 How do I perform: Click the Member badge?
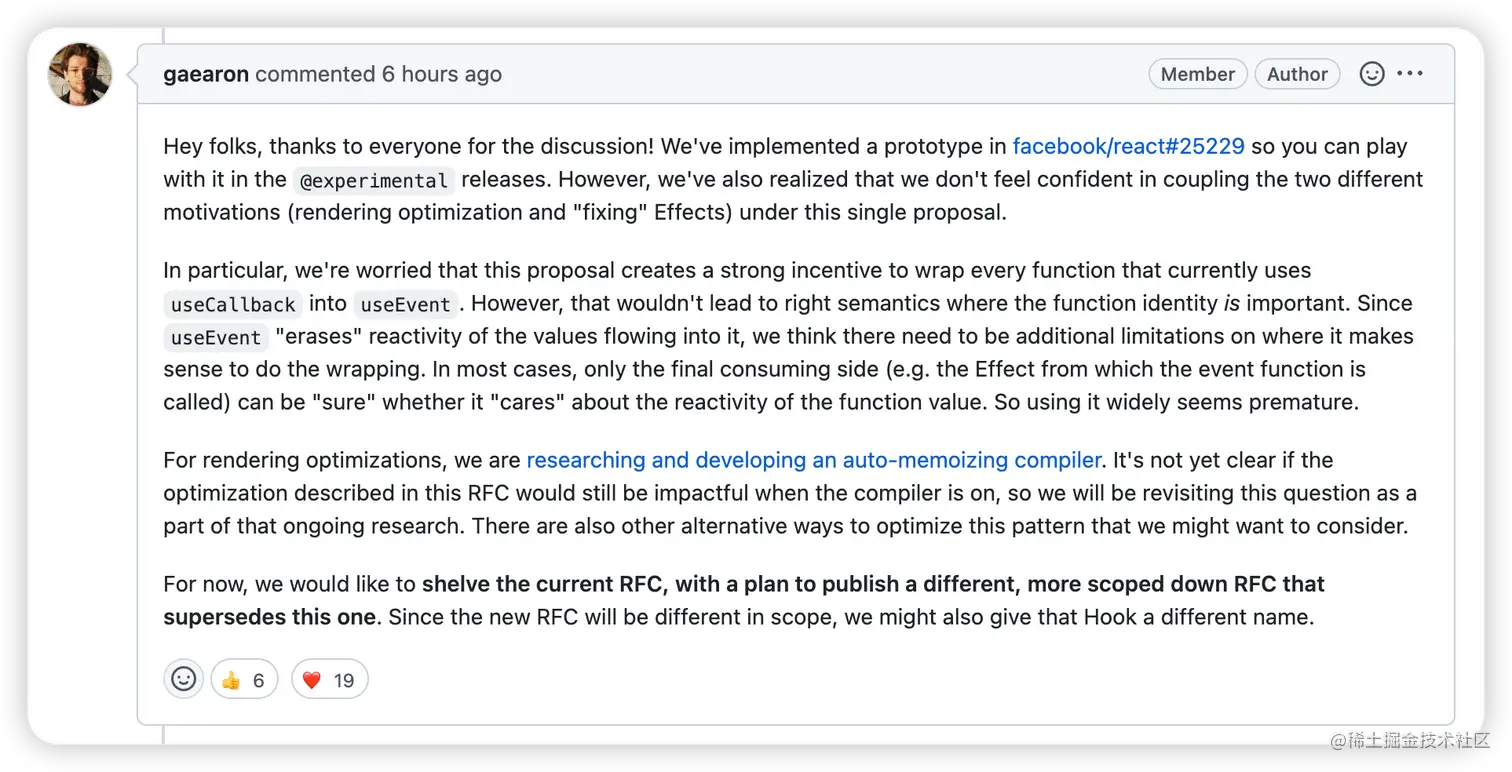[1198, 73]
